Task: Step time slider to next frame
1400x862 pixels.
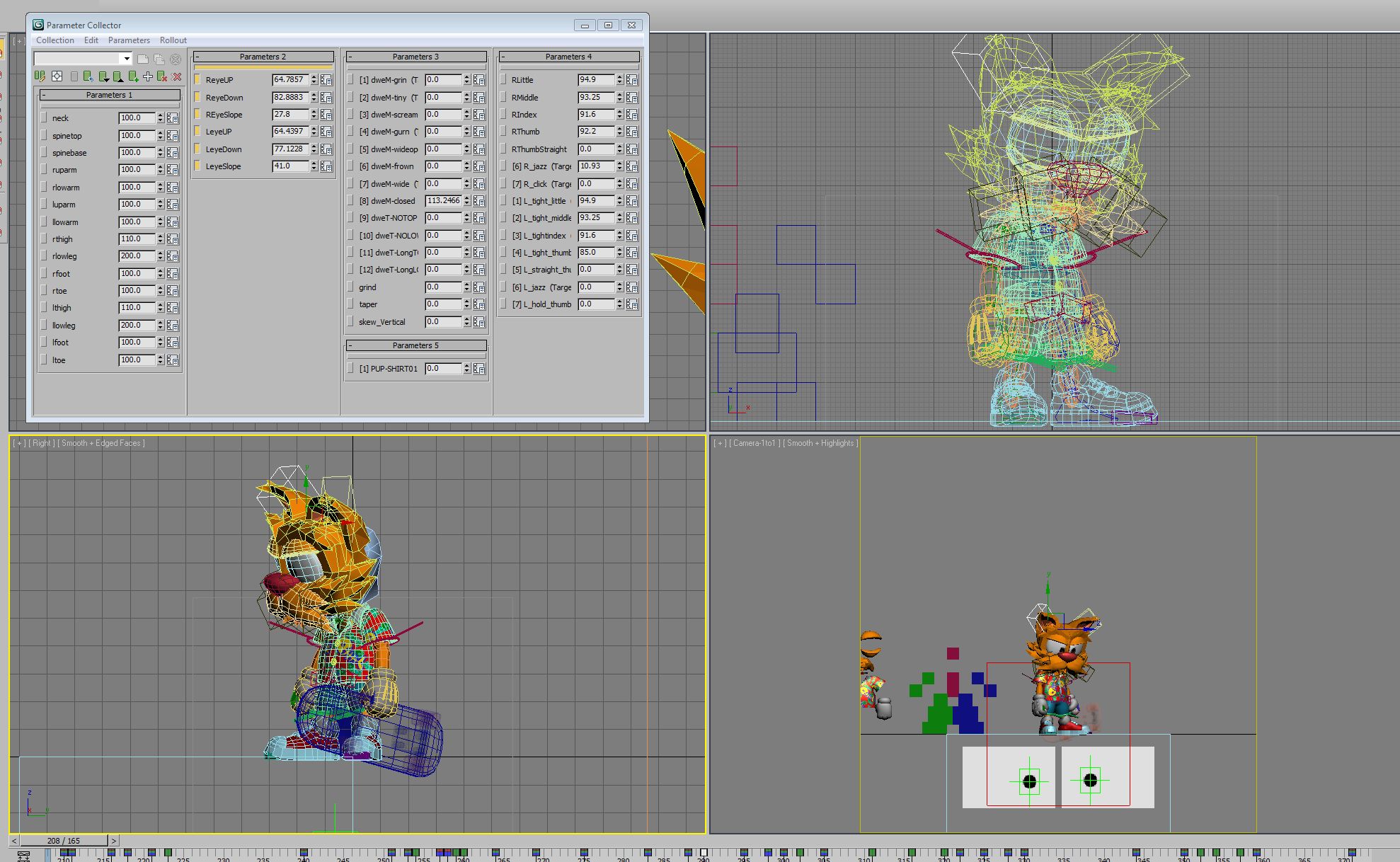Action: 113,841
